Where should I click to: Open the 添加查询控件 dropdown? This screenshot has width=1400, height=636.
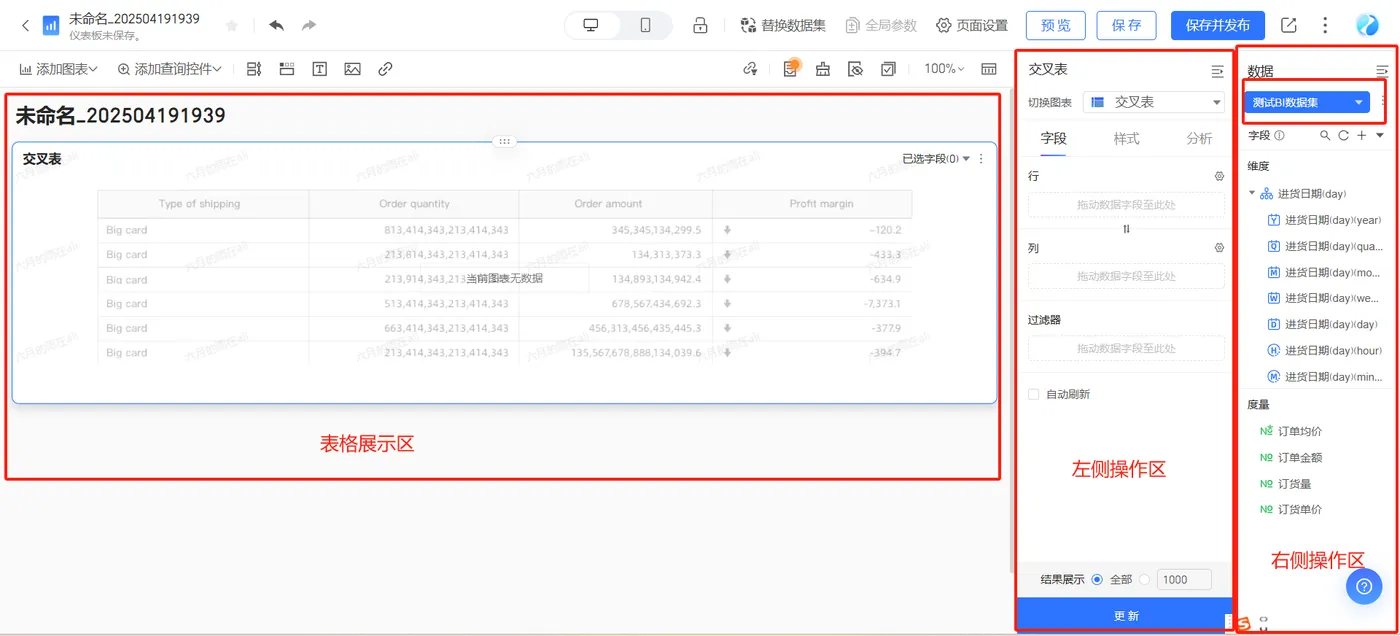coord(169,69)
